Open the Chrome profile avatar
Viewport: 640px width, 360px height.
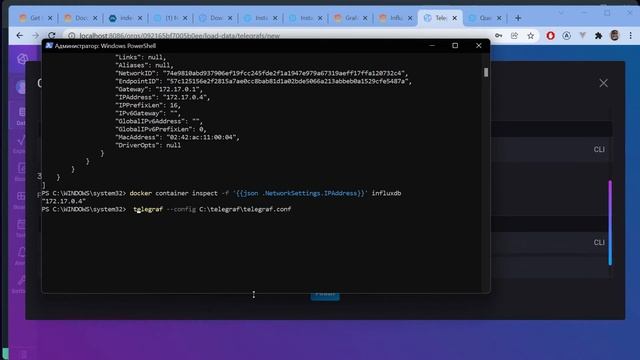pyautogui.click(x=614, y=36)
